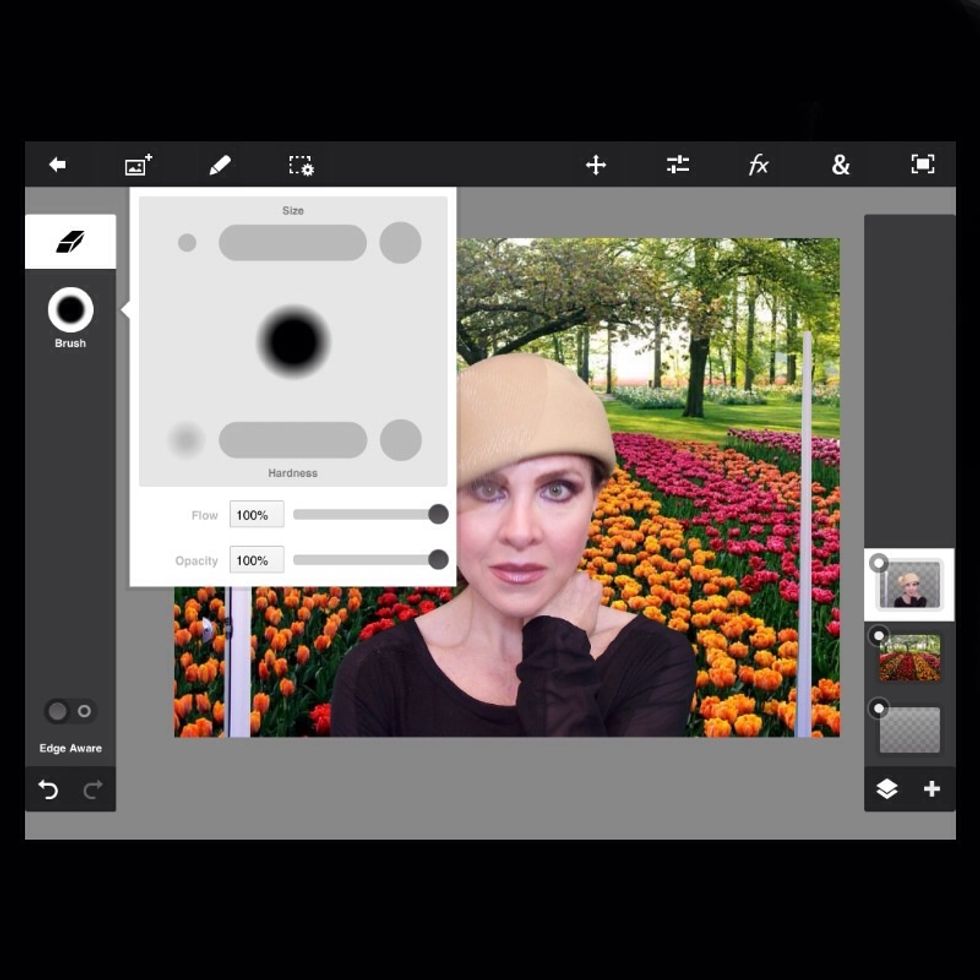Open the add image icon
This screenshot has width=980, height=980.
coord(138,165)
